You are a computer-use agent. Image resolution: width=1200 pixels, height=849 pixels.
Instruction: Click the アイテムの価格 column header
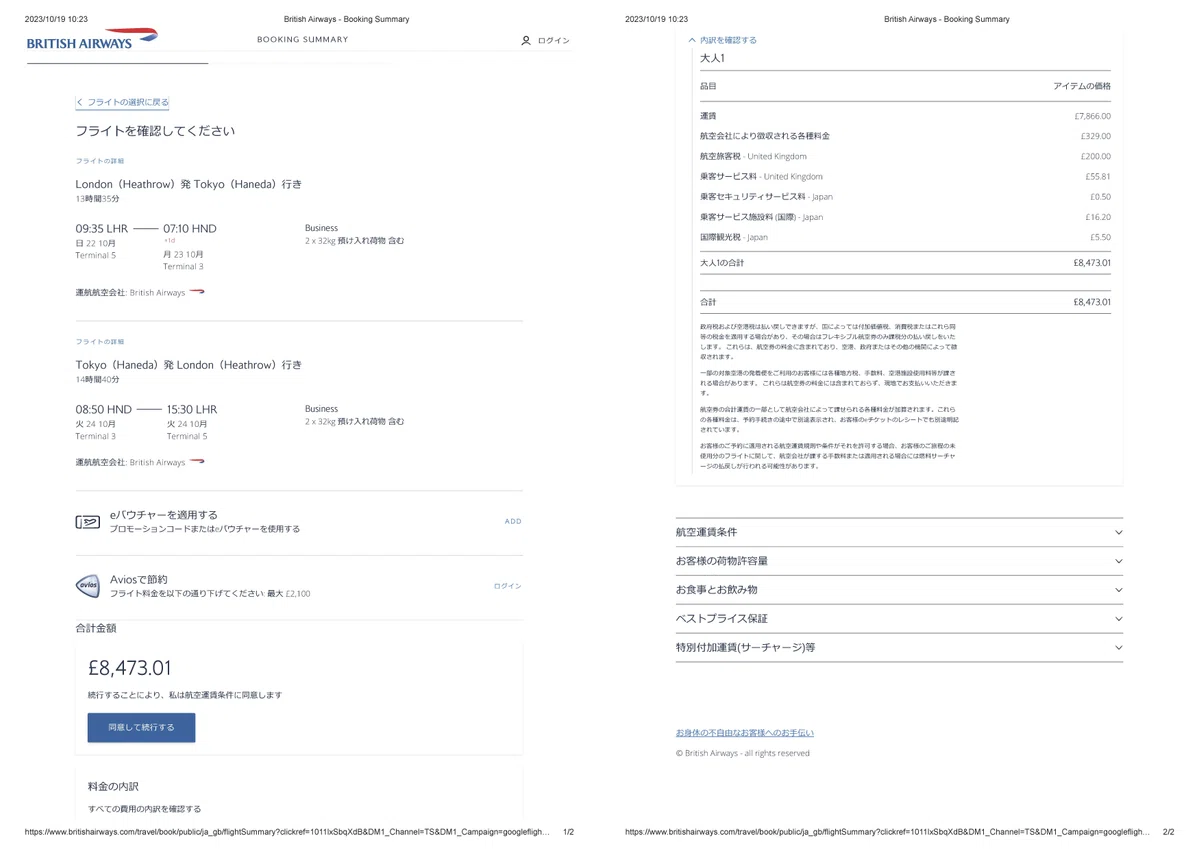coord(1082,86)
